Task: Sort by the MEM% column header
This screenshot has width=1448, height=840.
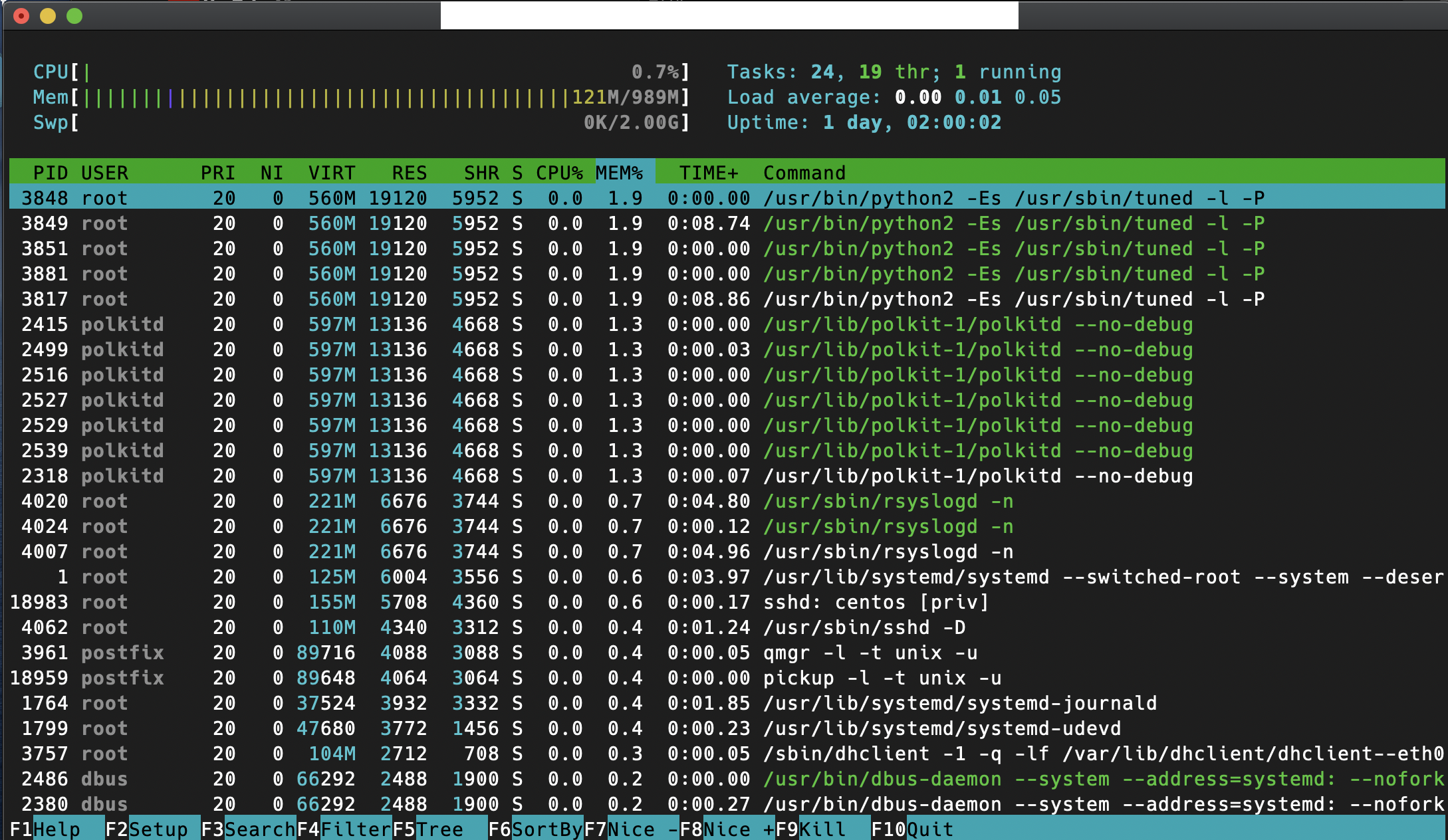Action: click(620, 173)
